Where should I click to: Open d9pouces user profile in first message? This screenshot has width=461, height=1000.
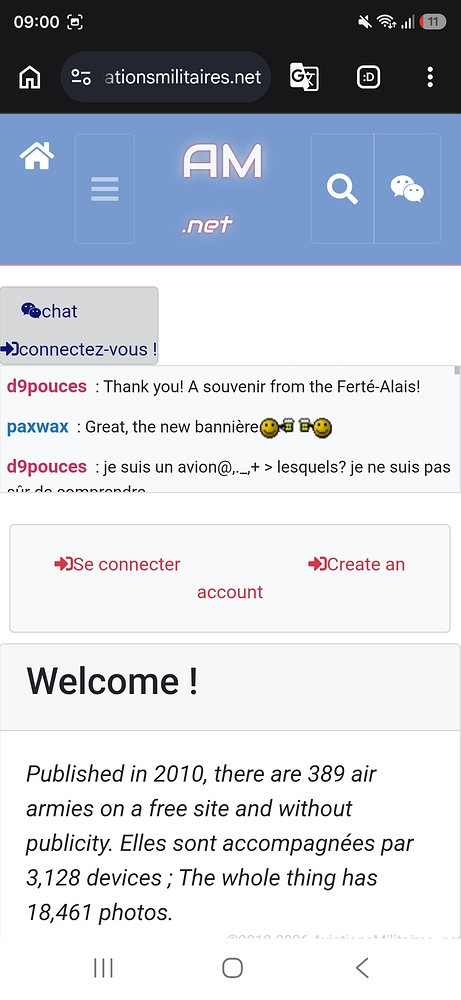pos(47,386)
